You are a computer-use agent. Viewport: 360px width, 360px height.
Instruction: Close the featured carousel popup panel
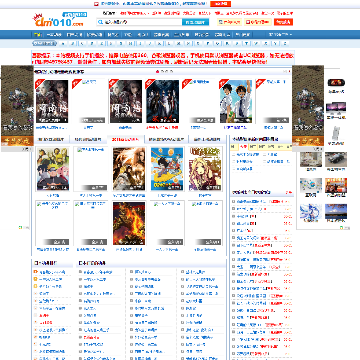click(285, 71)
